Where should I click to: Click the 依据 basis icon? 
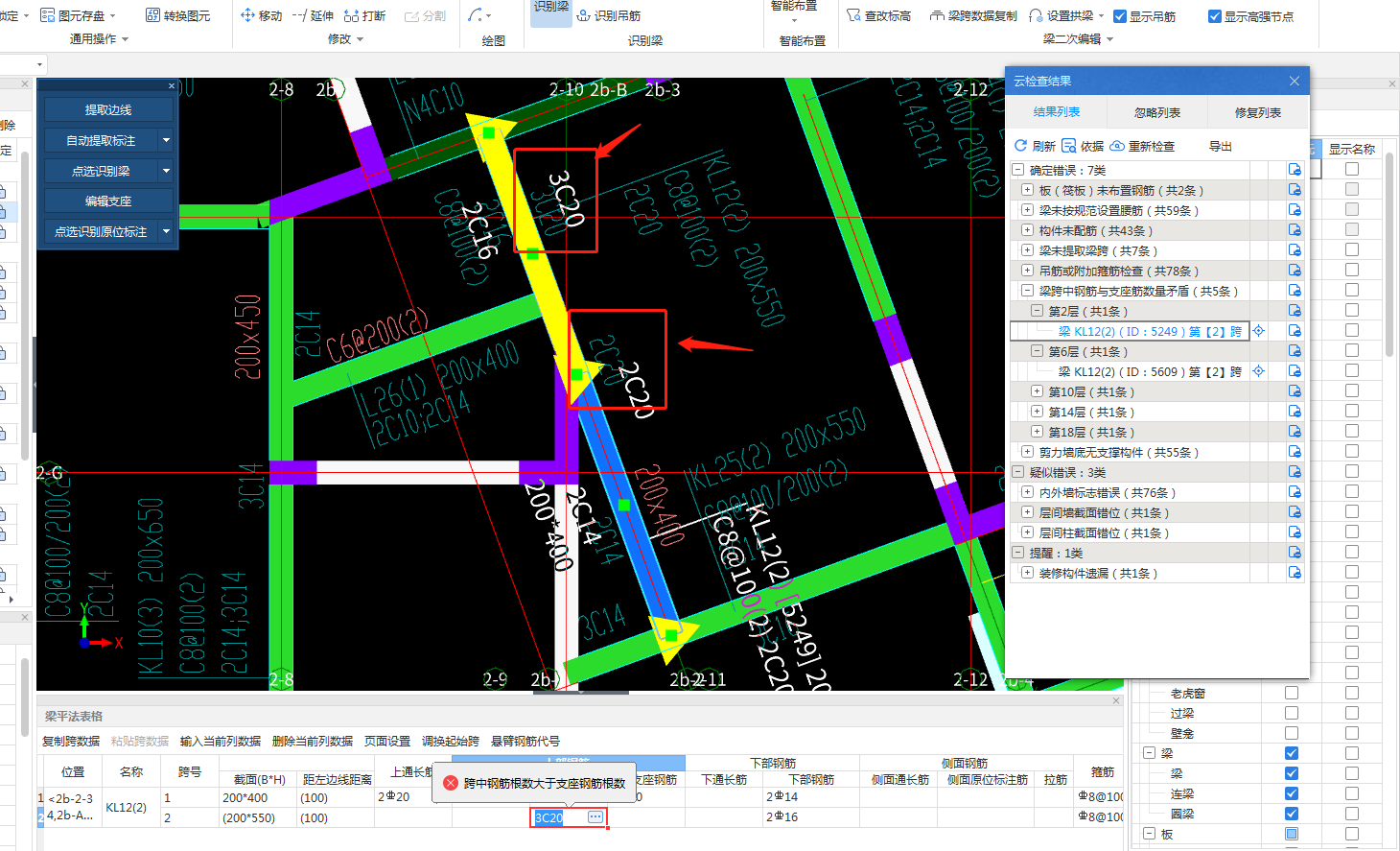(1069, 146)
